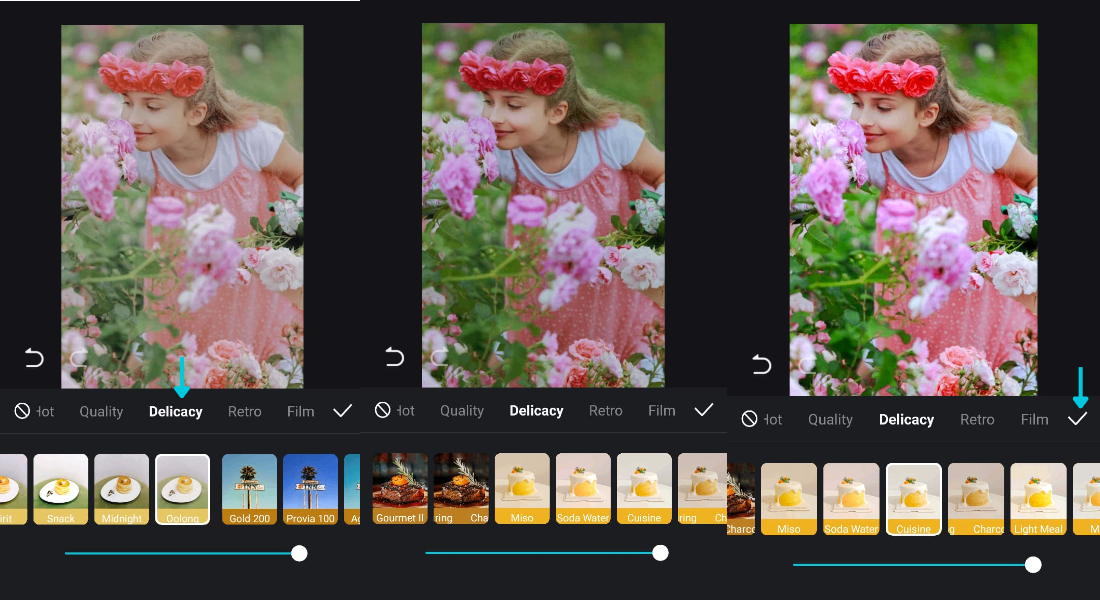This screenshot has width=1100, height=600.
Task: Tap undo arrow in the right panel
Action: point(762,364)
